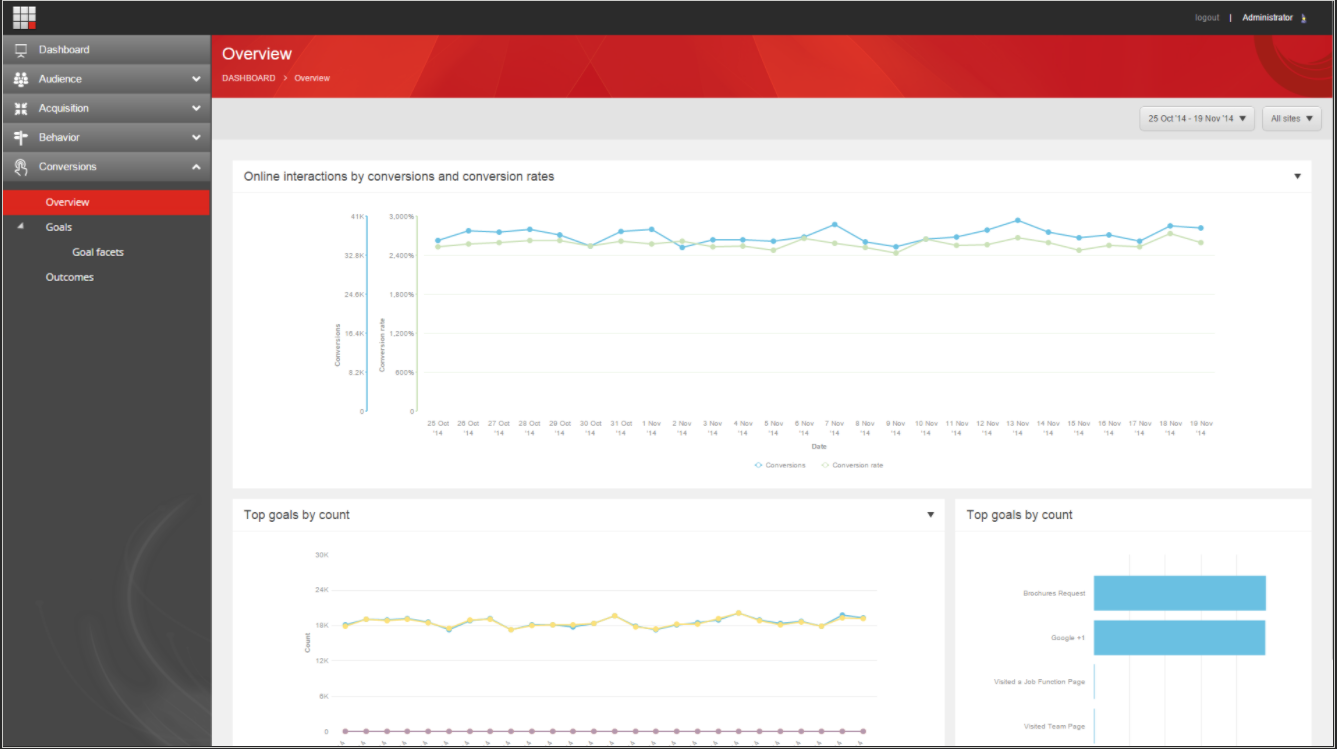Click the '41K' y-axis value
The height and width of the screenshot is (749, 1337).
[x=357, y=216]
